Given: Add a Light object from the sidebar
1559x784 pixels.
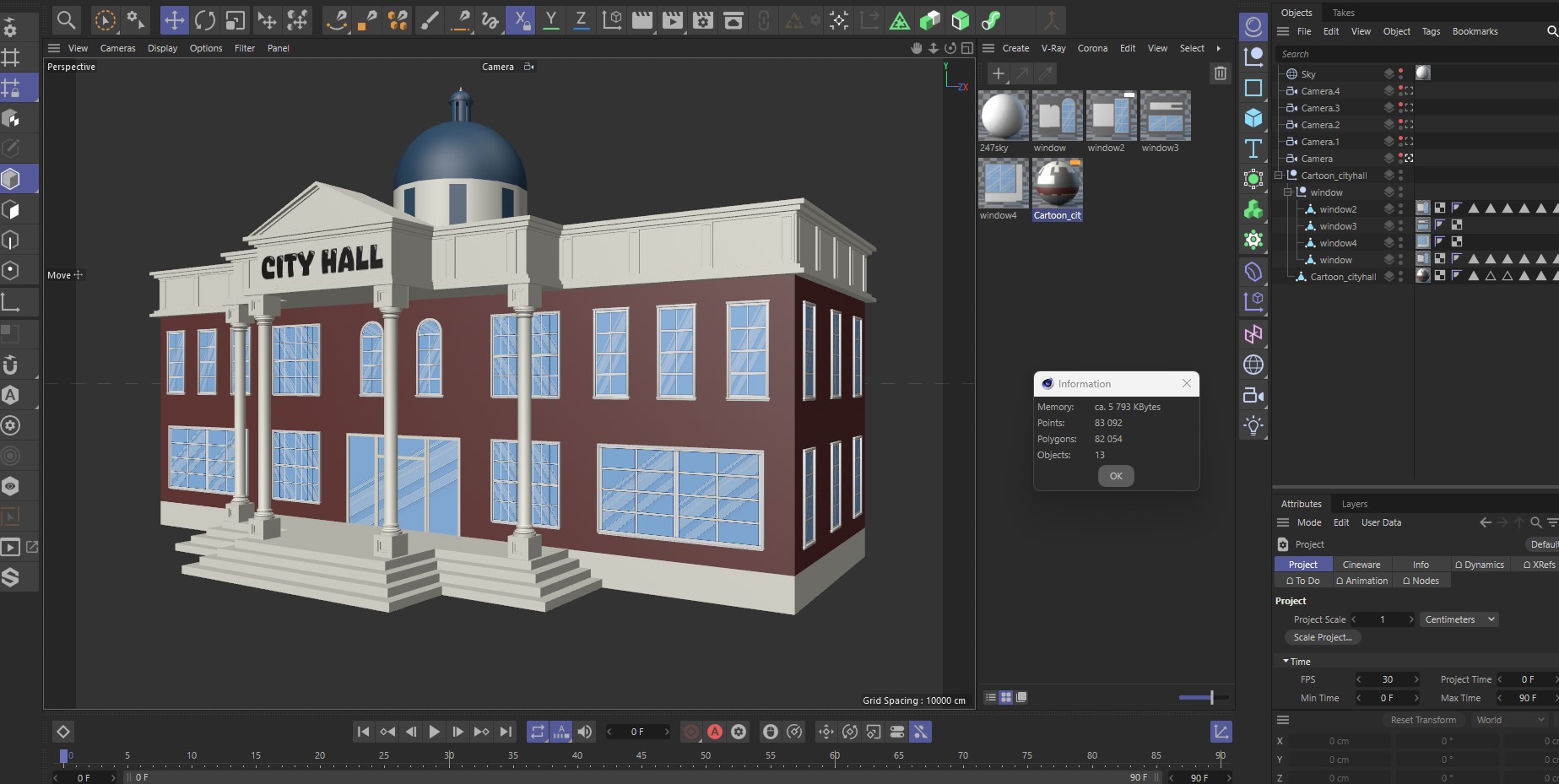Looking at the screenshot, I should [x=1253, y=425].
